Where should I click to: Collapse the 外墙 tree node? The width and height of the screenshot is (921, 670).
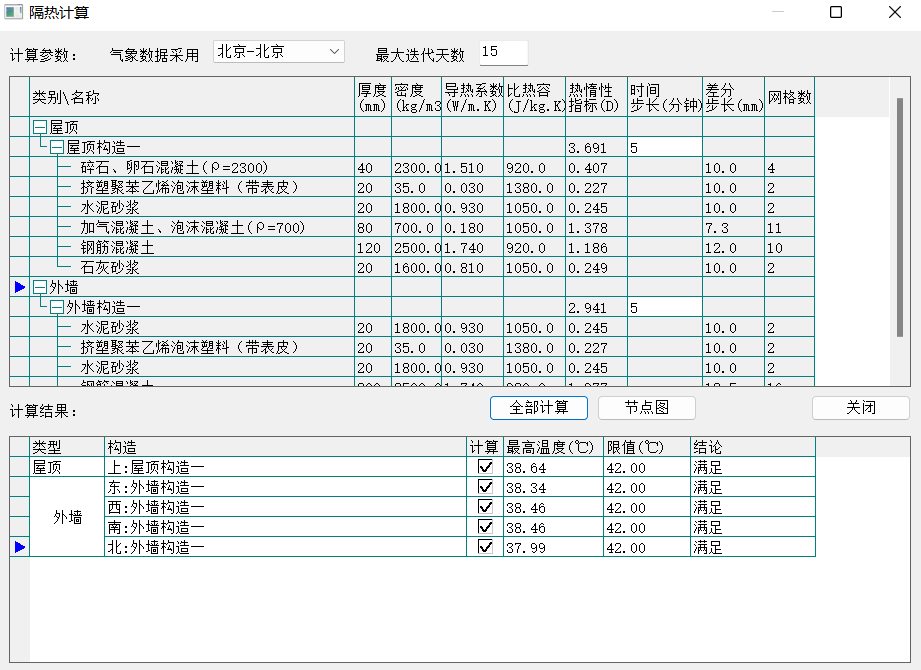[39, 287]
